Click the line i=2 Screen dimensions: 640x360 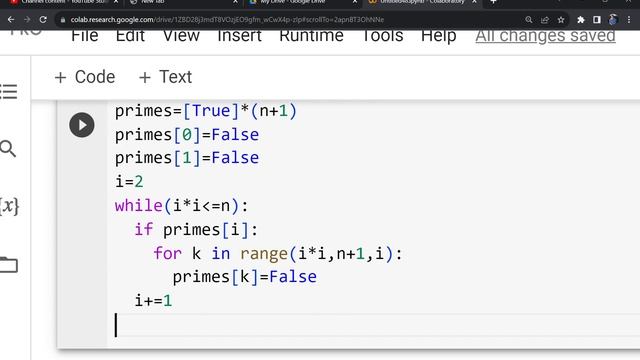point(129,182)
